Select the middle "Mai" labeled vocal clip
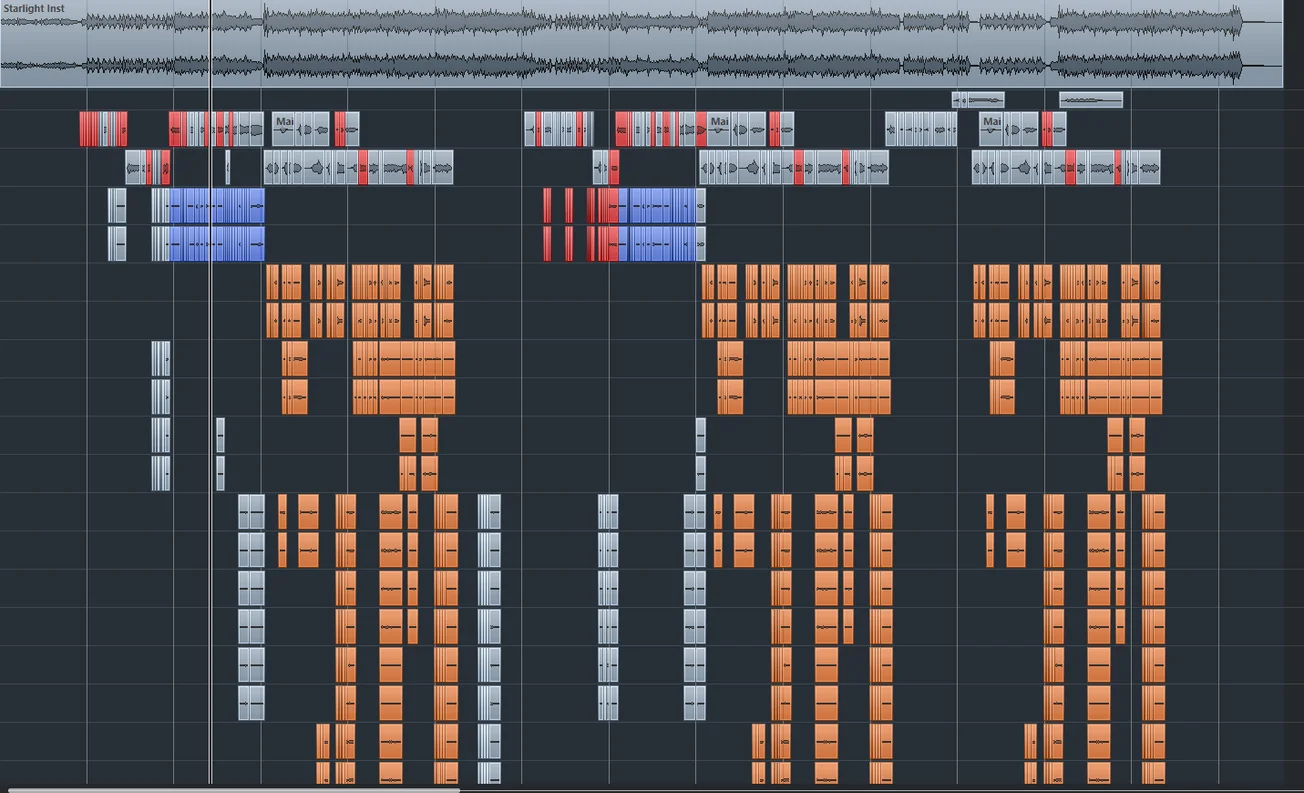This screenshot has height=793, width=1304. (719, 129)
